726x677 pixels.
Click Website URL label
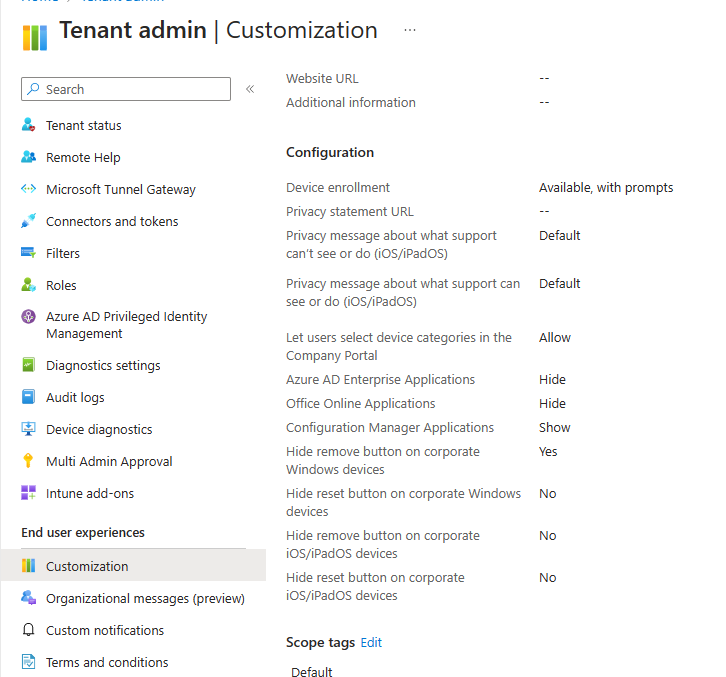(x=322, y=79)
